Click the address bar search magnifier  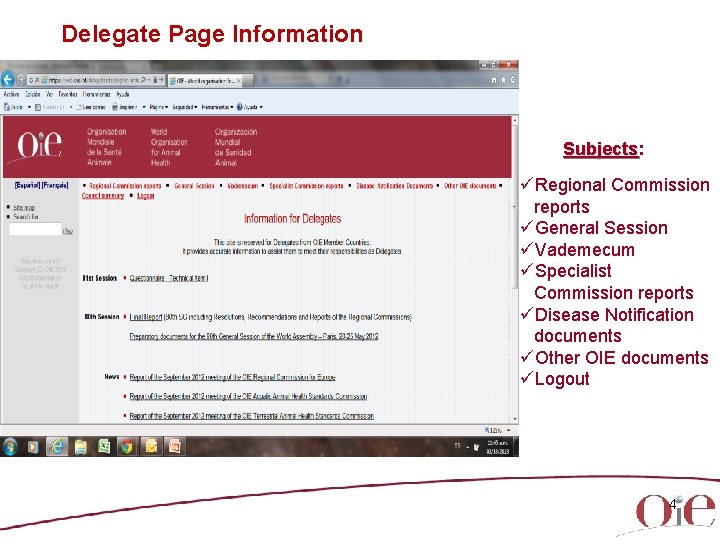[144, 80]
